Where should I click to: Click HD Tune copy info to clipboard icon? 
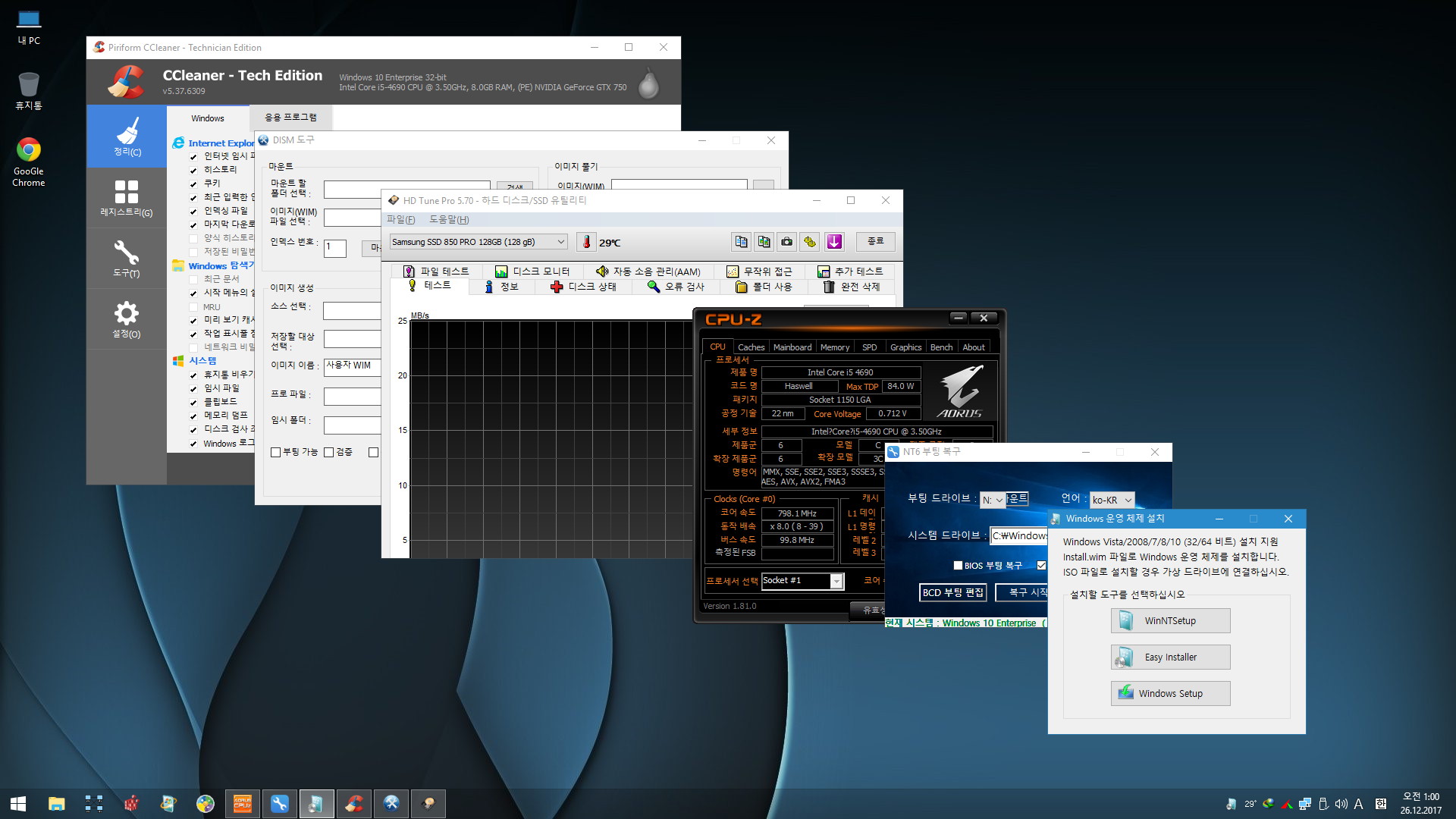point(741,242)
